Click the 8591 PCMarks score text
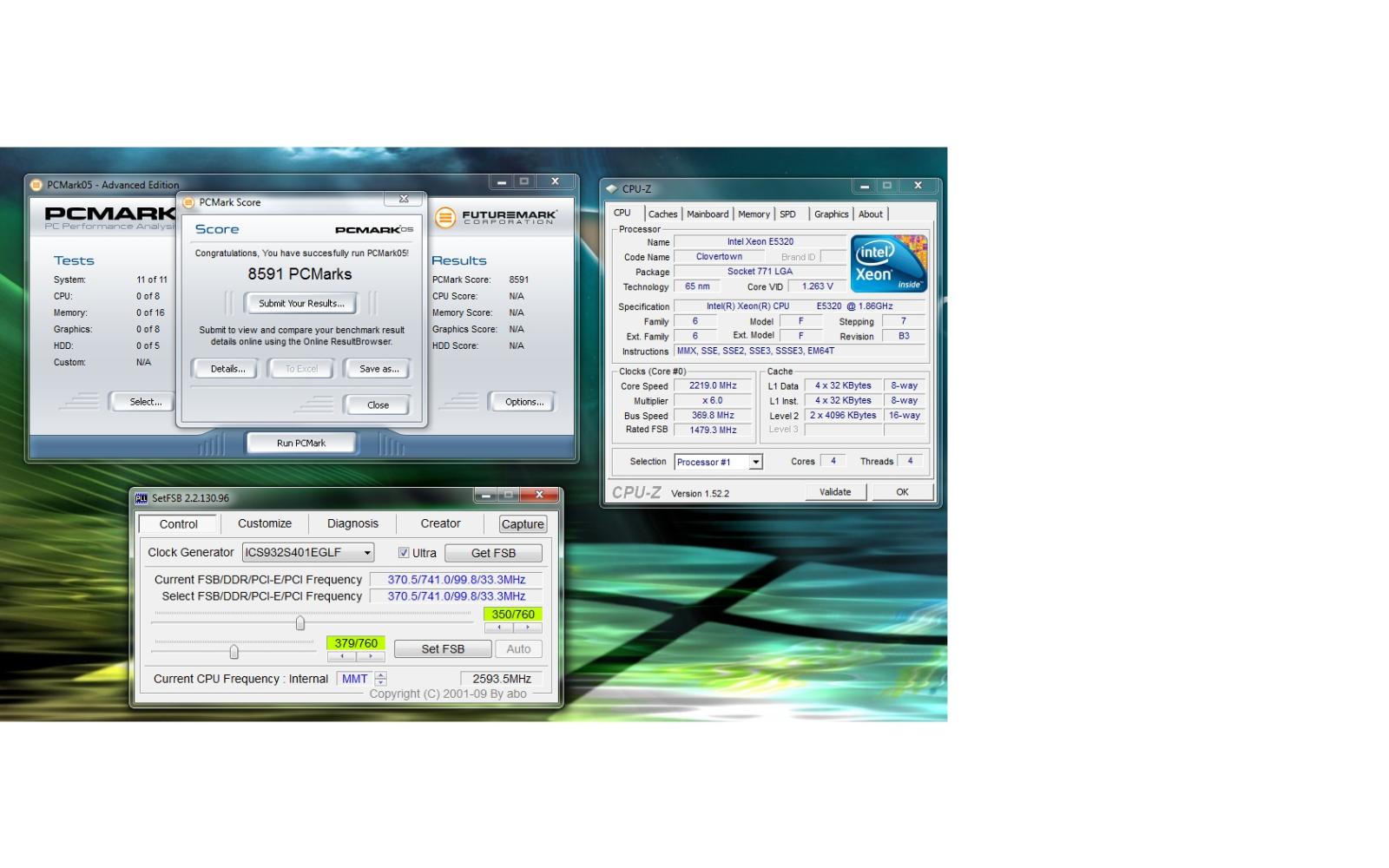Screen dimensions: 1389x868 (x=300, y=274)
